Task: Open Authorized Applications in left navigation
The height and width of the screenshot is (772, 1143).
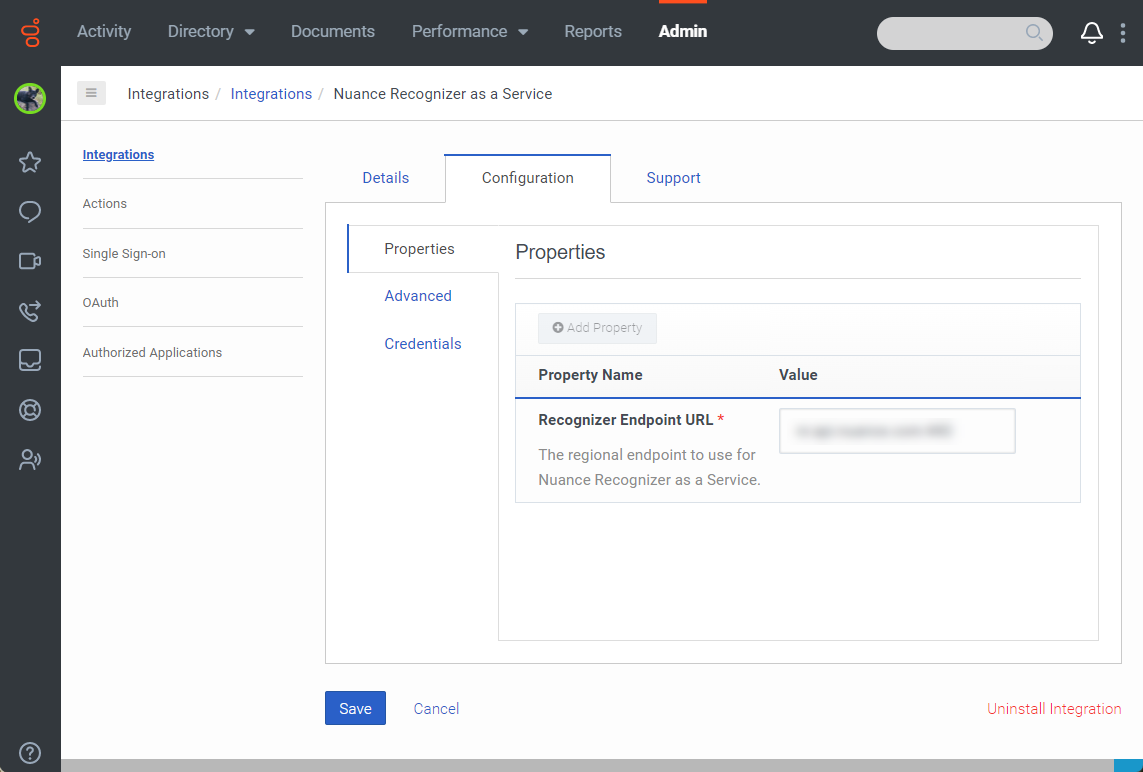Action: [152, 352]
